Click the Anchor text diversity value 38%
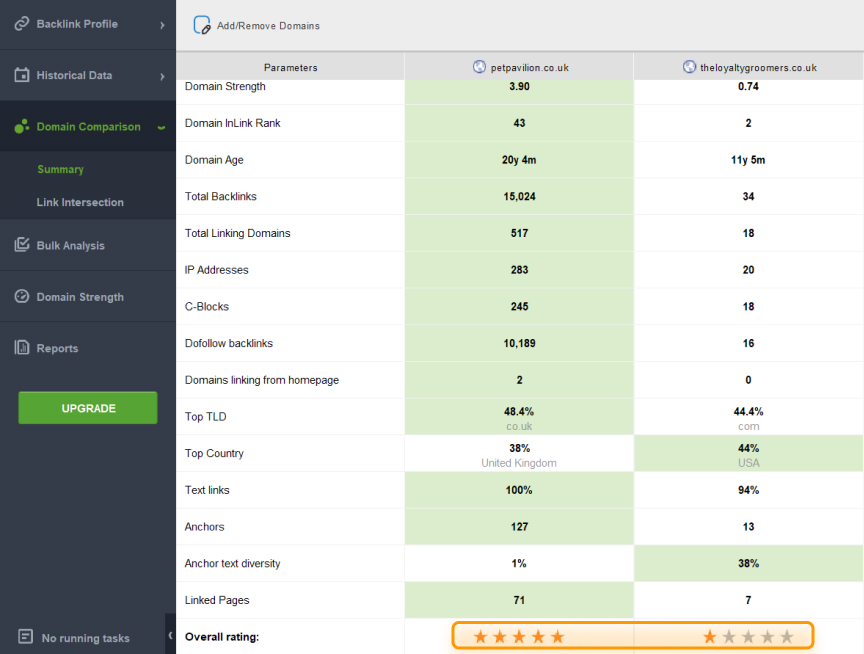 (x=748, y=564)
